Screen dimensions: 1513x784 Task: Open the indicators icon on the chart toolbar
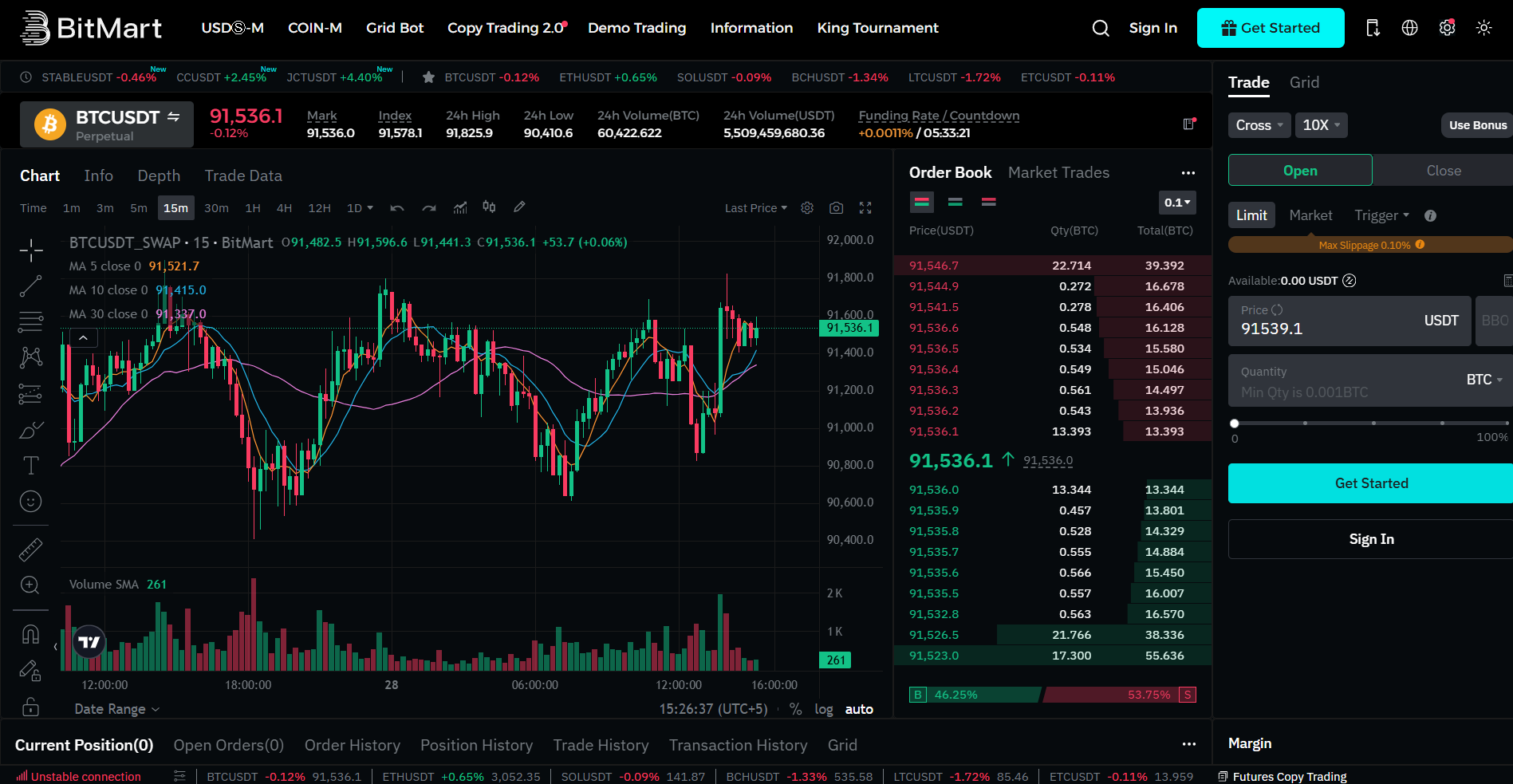coord(460,207)
